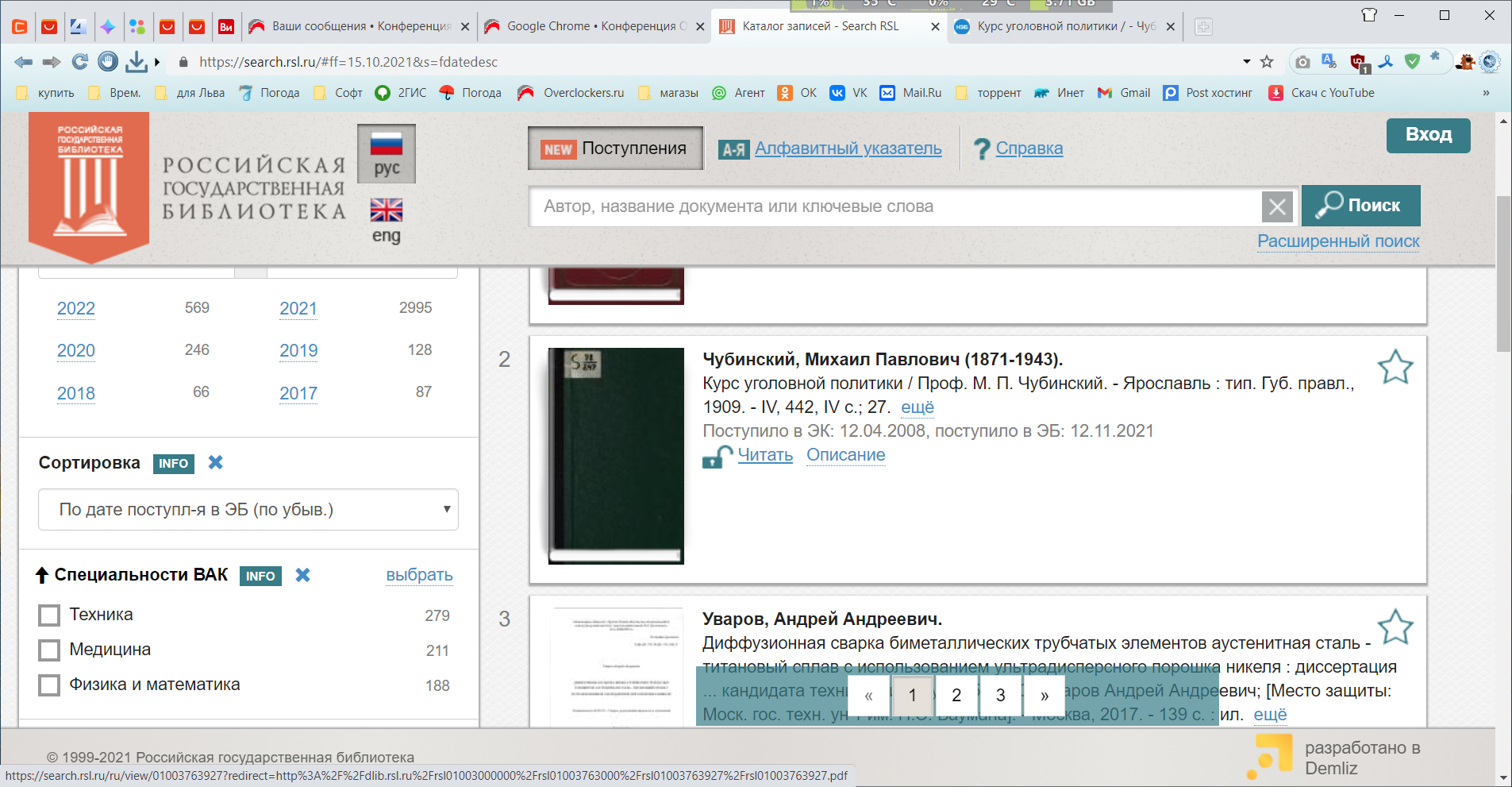Clear the search field with X button

(1277, 207)
